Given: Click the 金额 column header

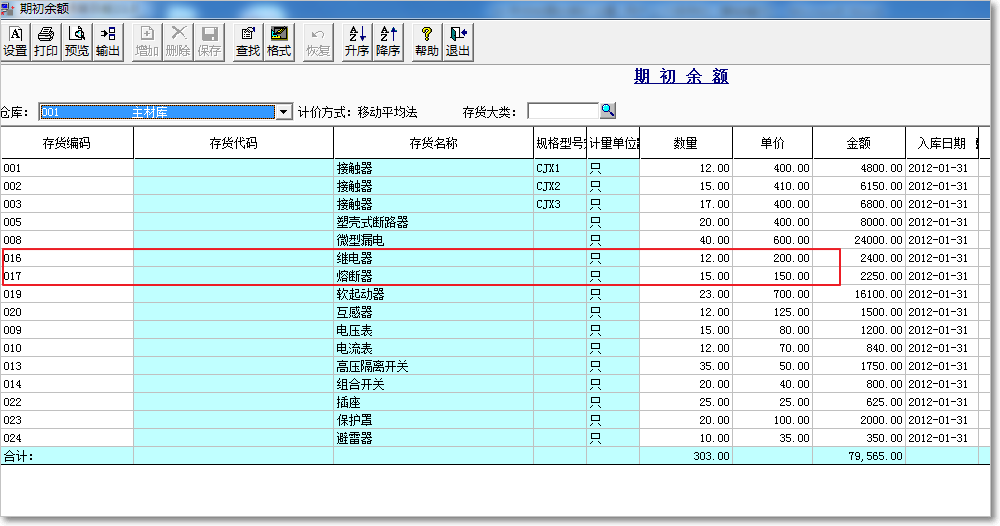Looking at the screenshot, I should [858, 143].
